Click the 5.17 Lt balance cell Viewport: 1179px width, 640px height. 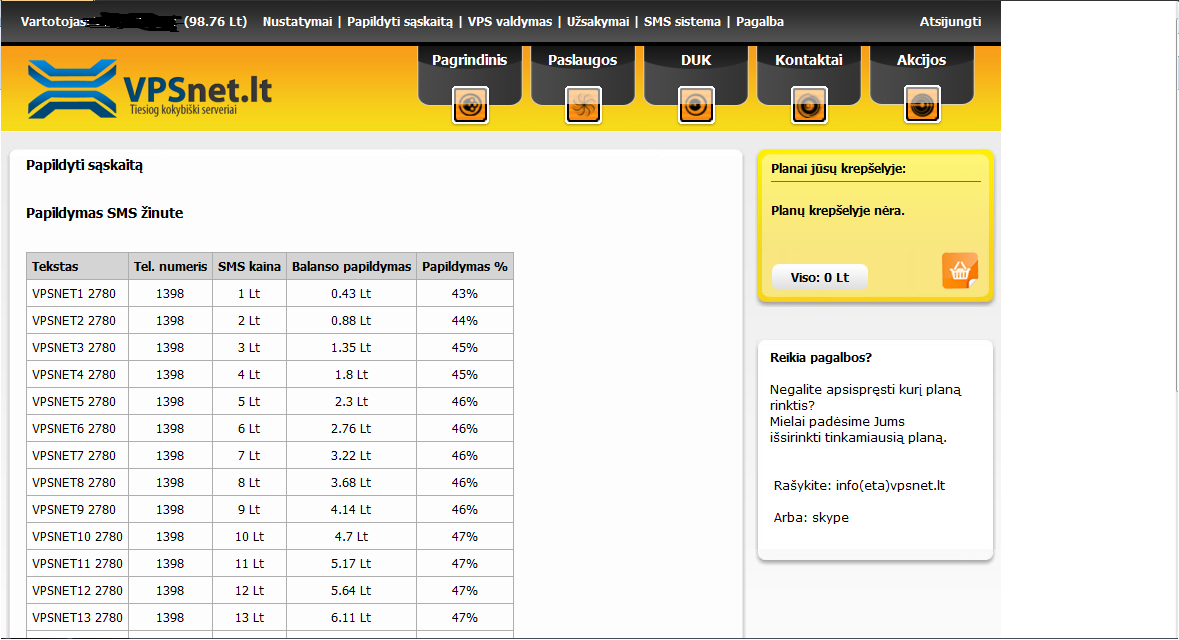351,564
